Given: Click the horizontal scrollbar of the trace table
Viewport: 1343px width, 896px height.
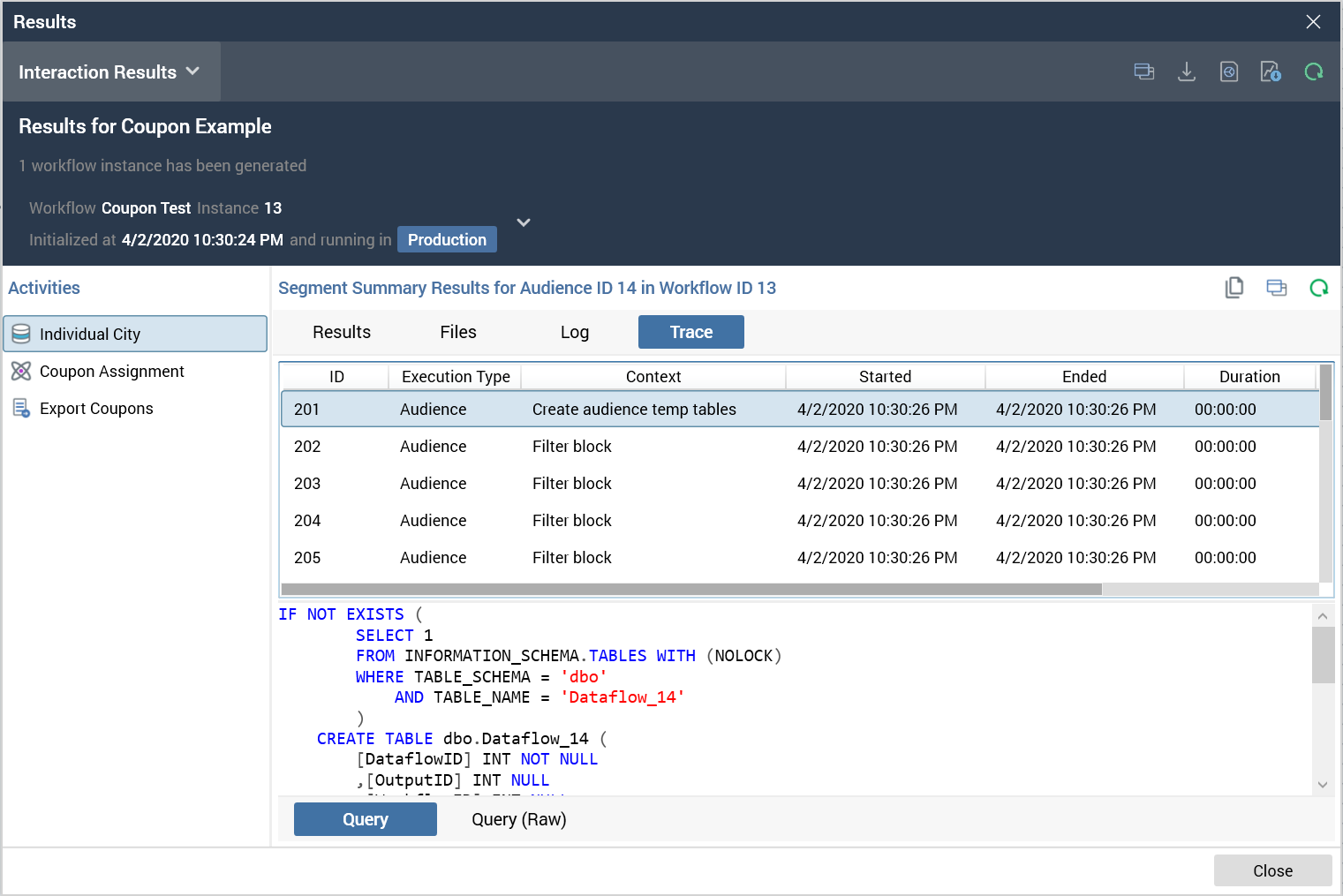Looking at the screenshot, I should click(690, 589).
